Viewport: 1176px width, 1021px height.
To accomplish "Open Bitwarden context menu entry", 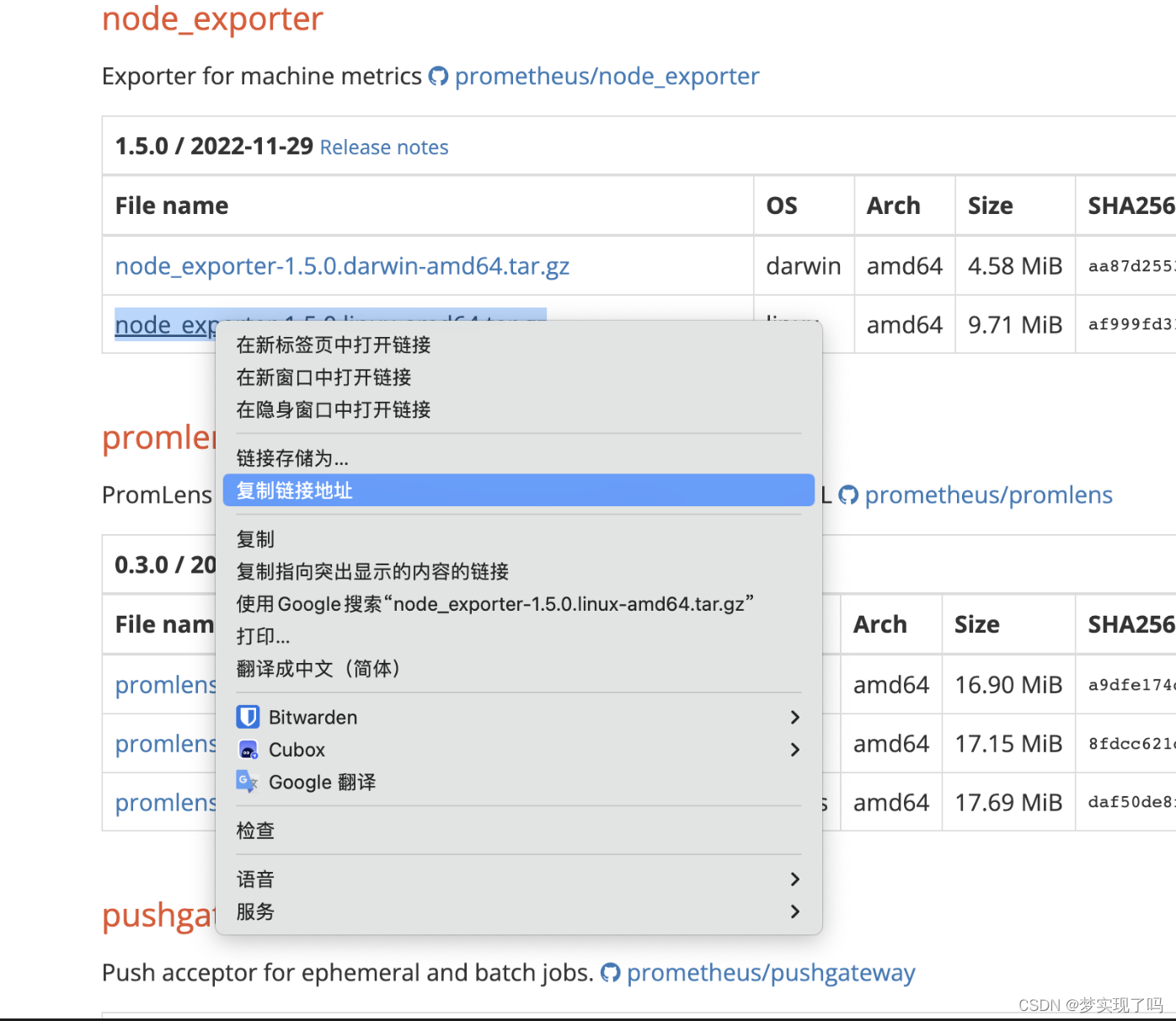I will point(518,717).
